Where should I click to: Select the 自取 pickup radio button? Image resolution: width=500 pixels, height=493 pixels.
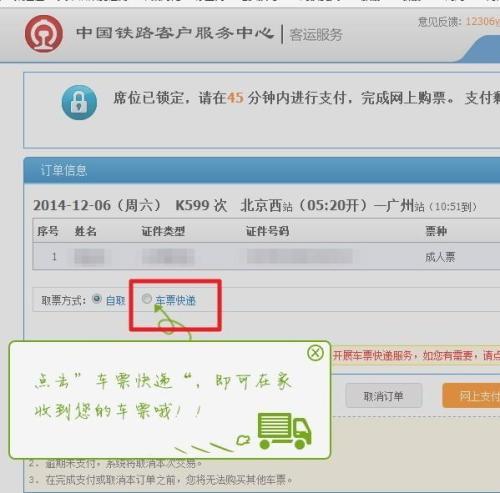coord(97,299)
